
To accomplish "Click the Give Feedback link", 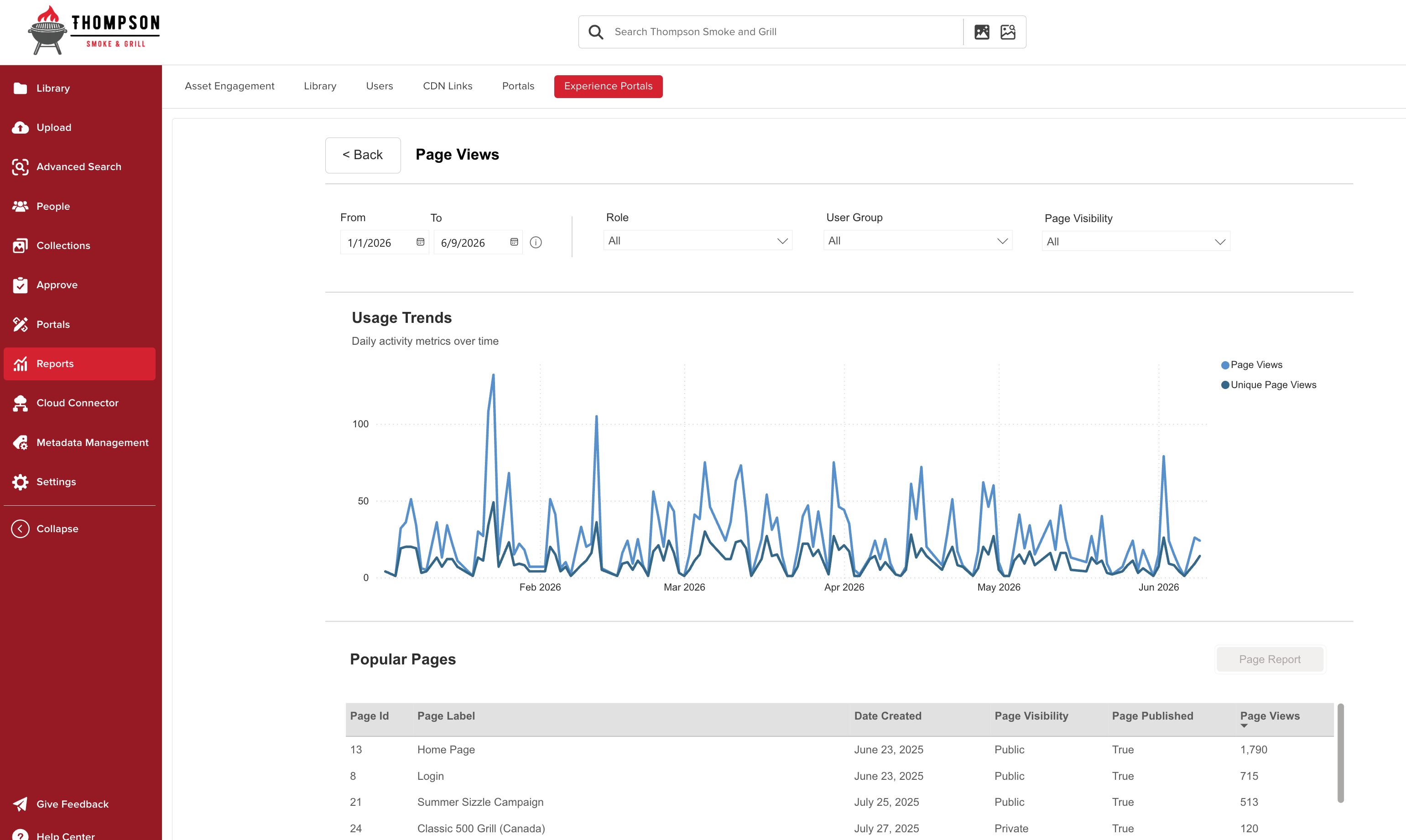I will pos(73,804).
